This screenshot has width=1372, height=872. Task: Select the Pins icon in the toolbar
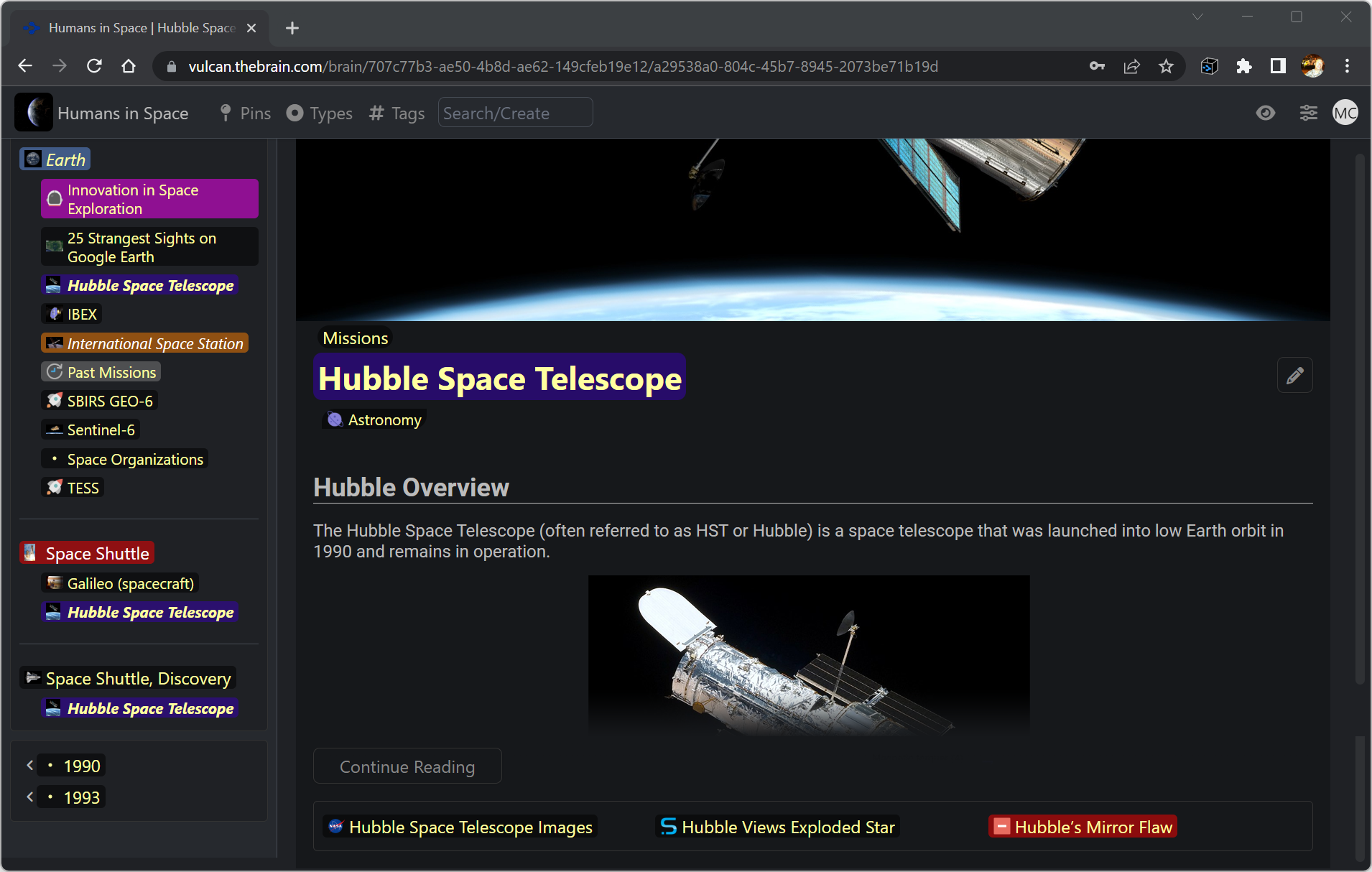(226, 113)
